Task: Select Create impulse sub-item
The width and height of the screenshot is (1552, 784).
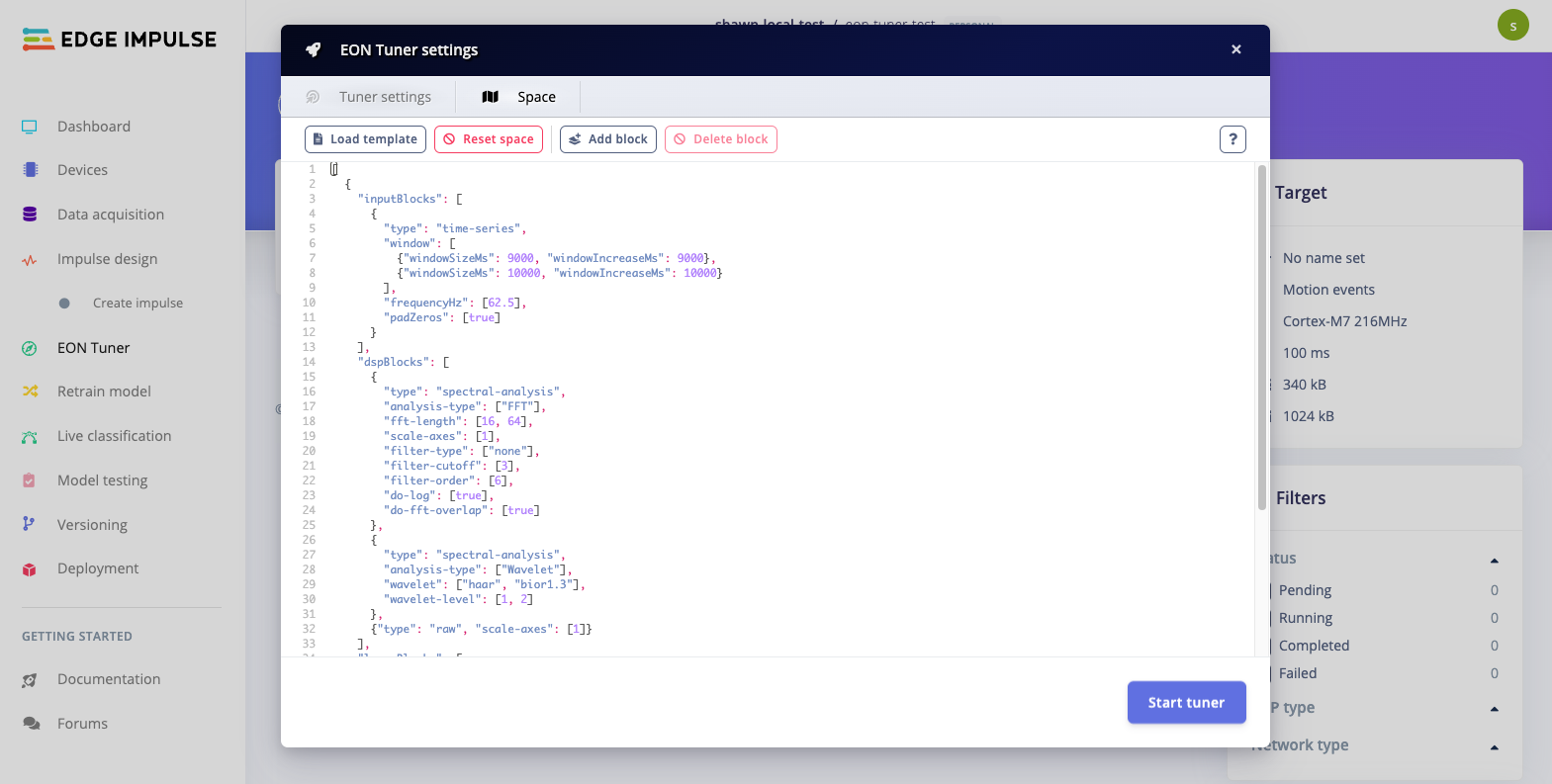Action: (x=137, y=304)
